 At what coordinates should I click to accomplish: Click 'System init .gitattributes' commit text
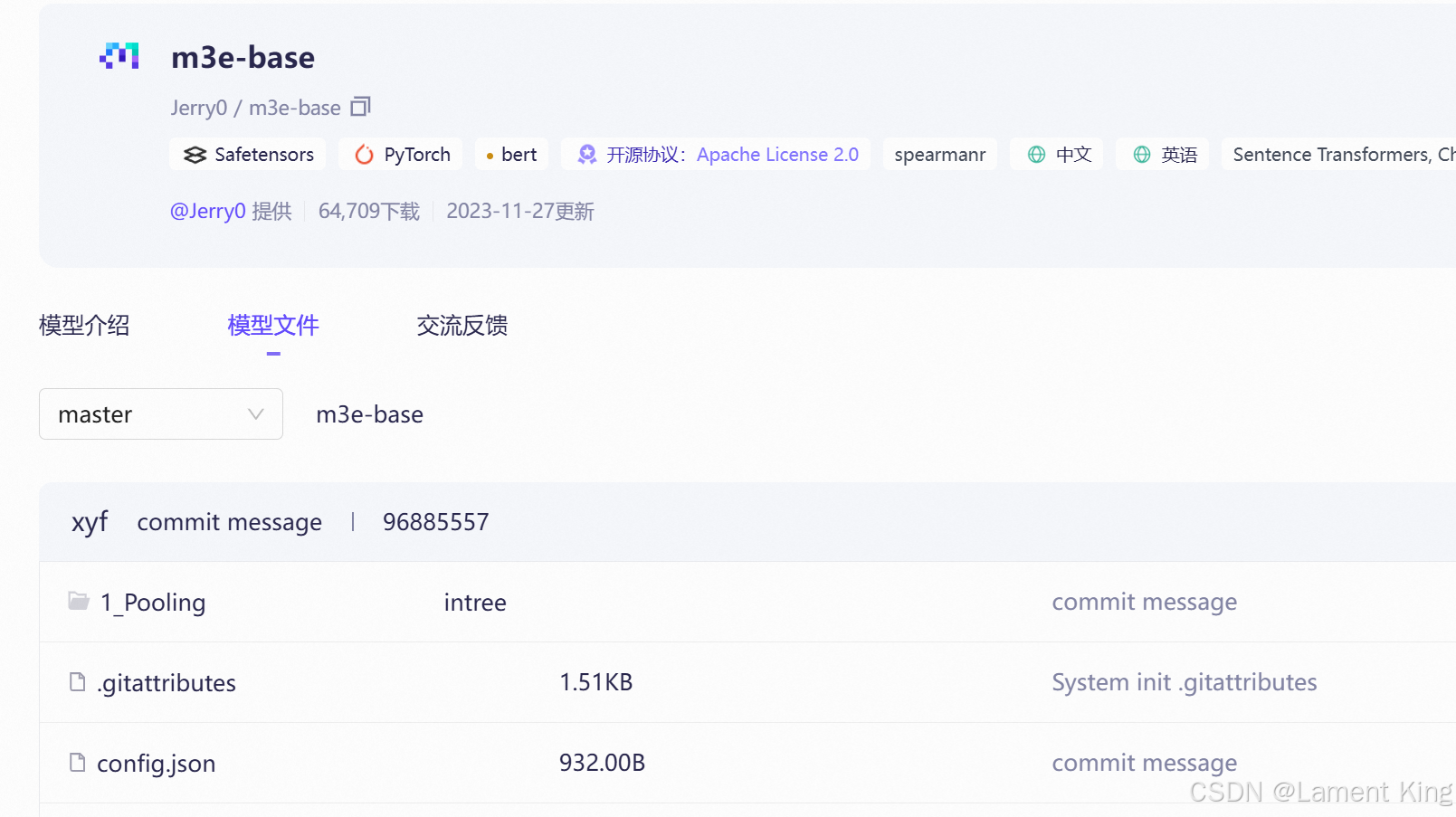pyautogui.click(x=1184, y=682)
